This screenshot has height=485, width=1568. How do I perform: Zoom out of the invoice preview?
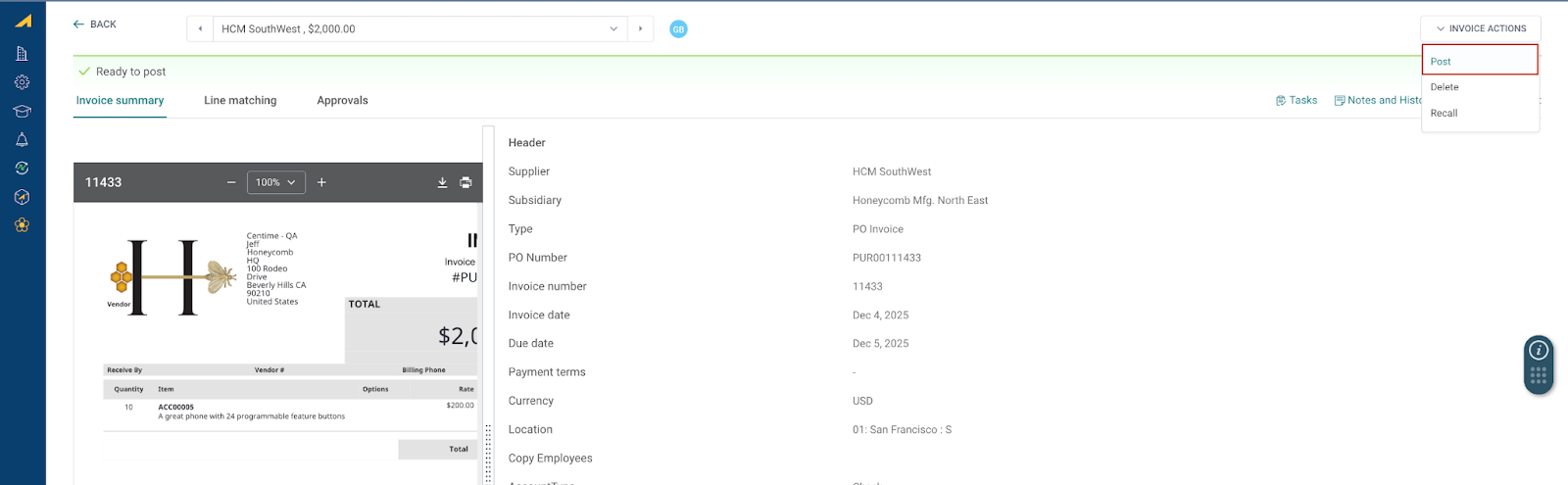pos(231,182)
